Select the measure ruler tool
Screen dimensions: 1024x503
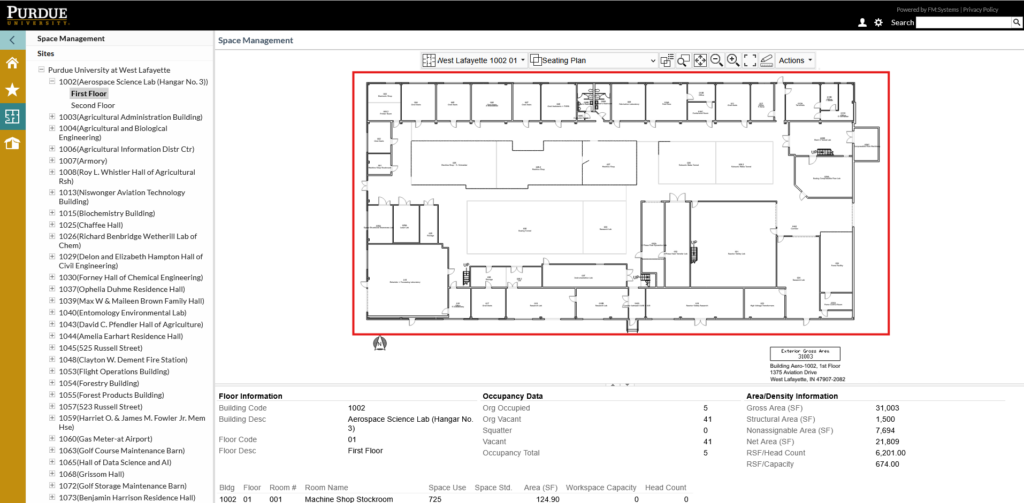coord(767,60)
